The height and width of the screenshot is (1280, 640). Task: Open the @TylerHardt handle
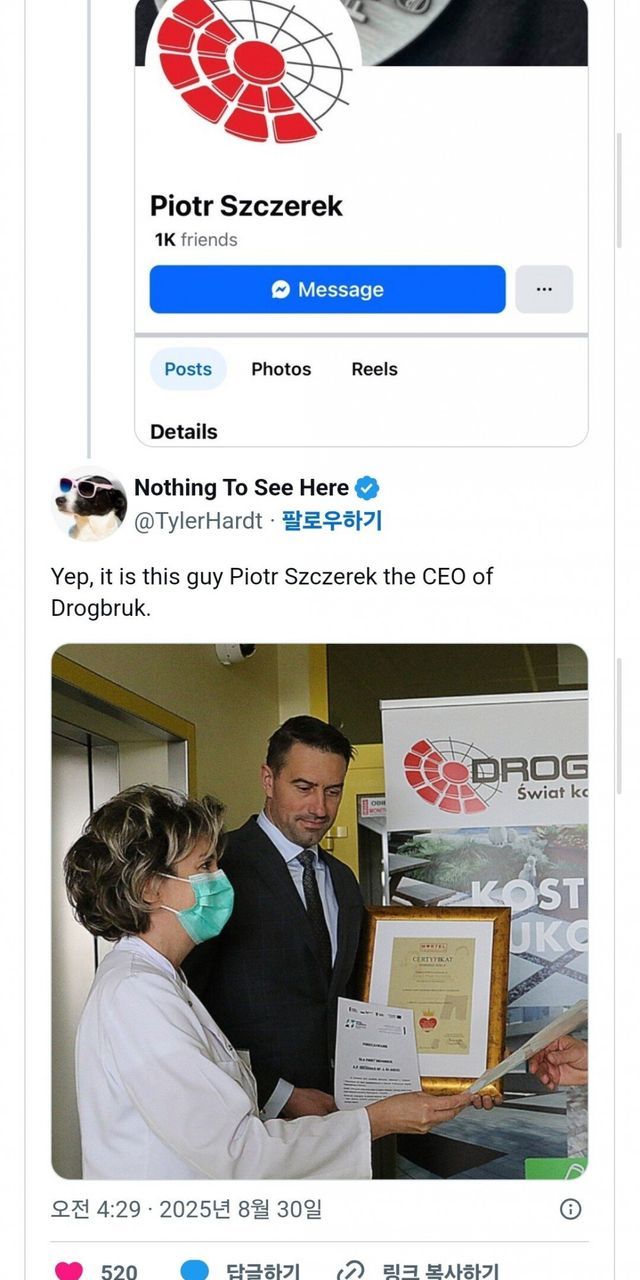coord(198,521)
